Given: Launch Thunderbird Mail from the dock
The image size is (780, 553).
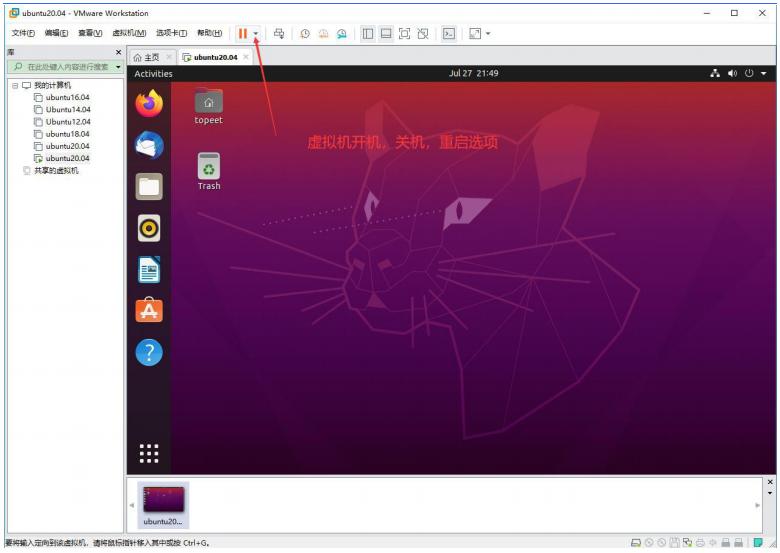Looking at the screenshot, I should click(149, 145).
